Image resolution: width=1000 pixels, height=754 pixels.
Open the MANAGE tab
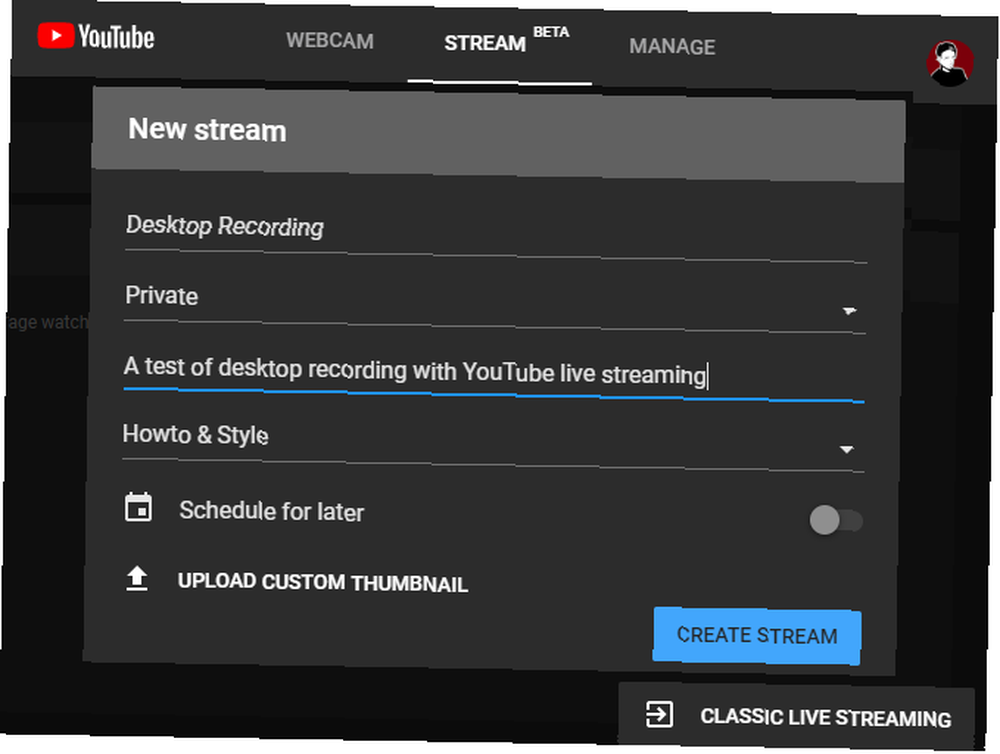click(672, 47)
